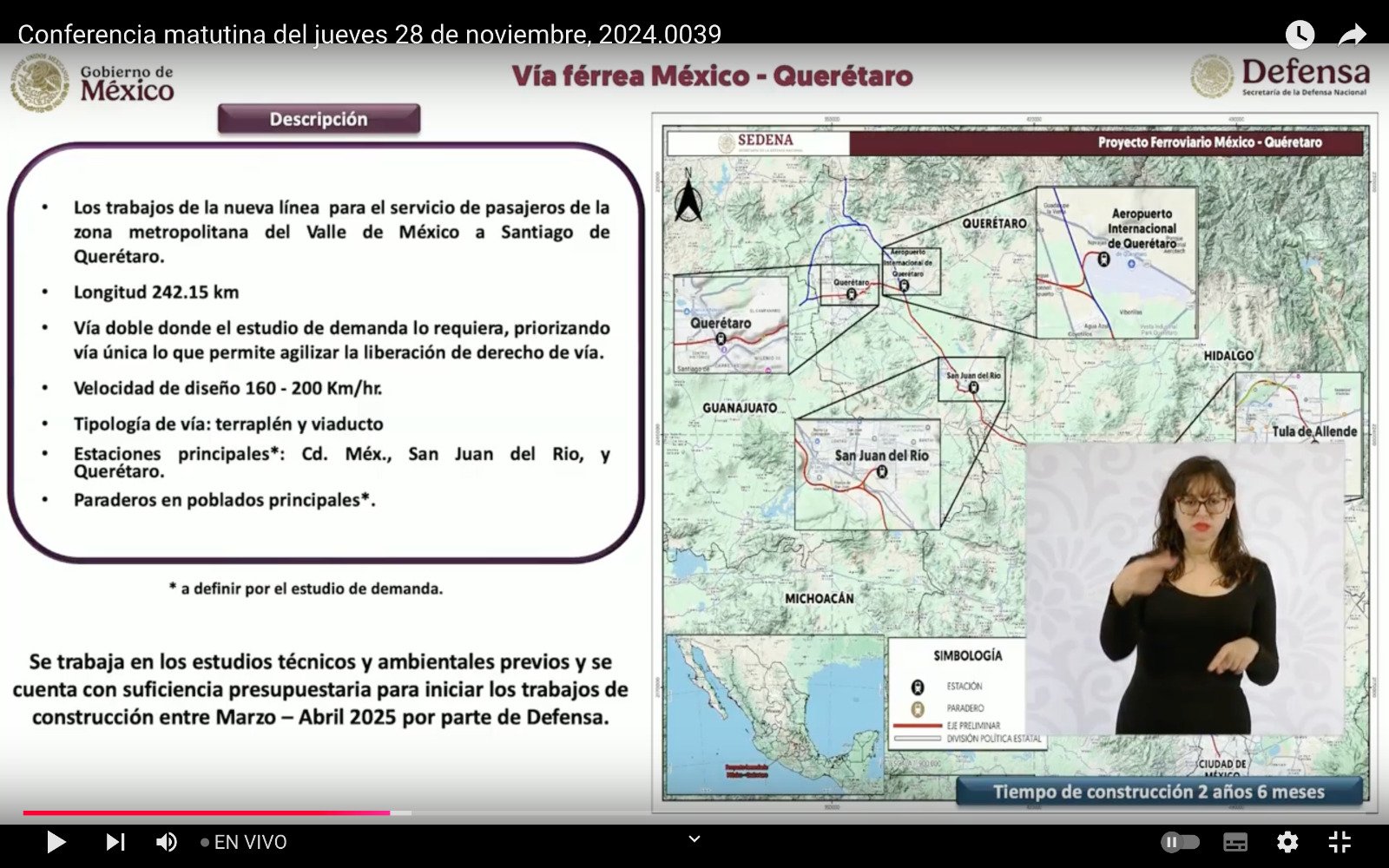Click the bullet 'Velocidad de diseño 160 - 200 Km/hr.'
The height and width of the screenshot is (868, 1389).
tap(227, 388)
